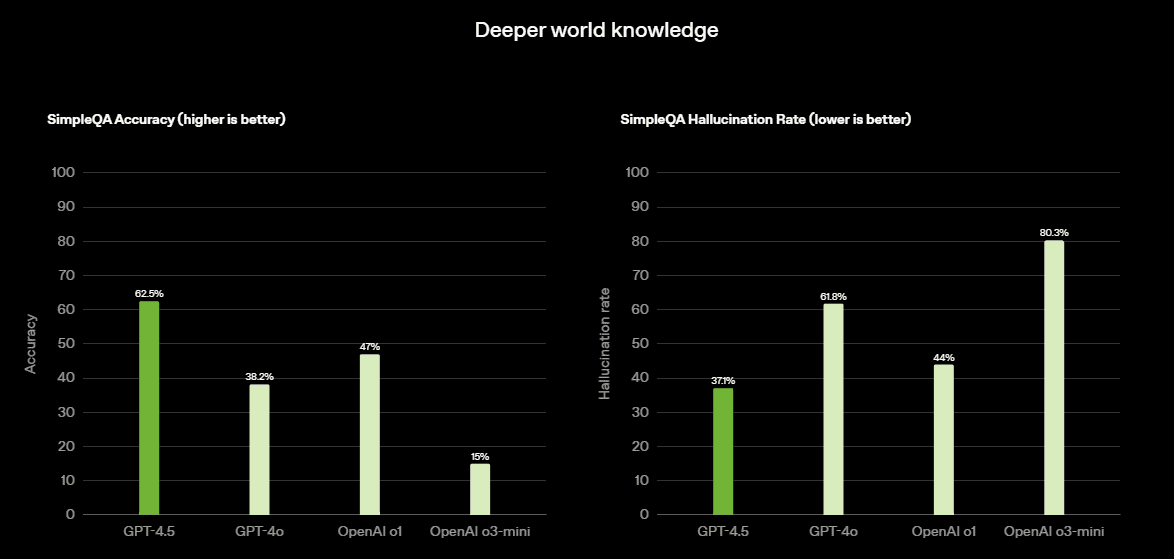Click the '70' tick on the Accuracy axis
Viewport: 1174px width, 559px height.
point(67,275)
